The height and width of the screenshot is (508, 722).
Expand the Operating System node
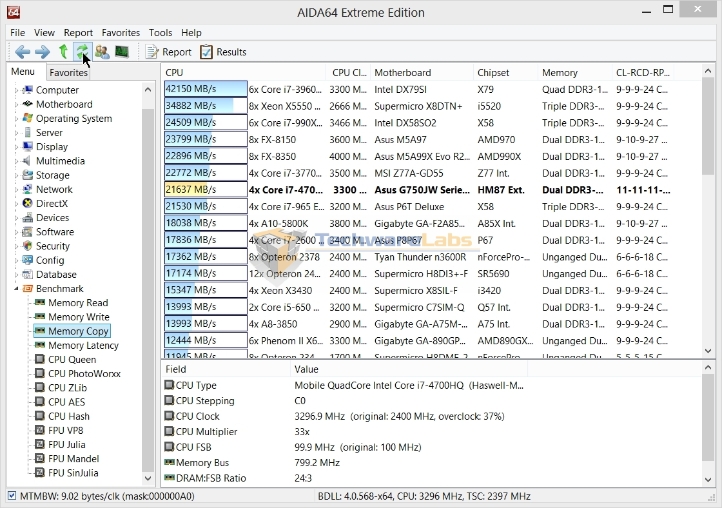click(x=16, y=119)
